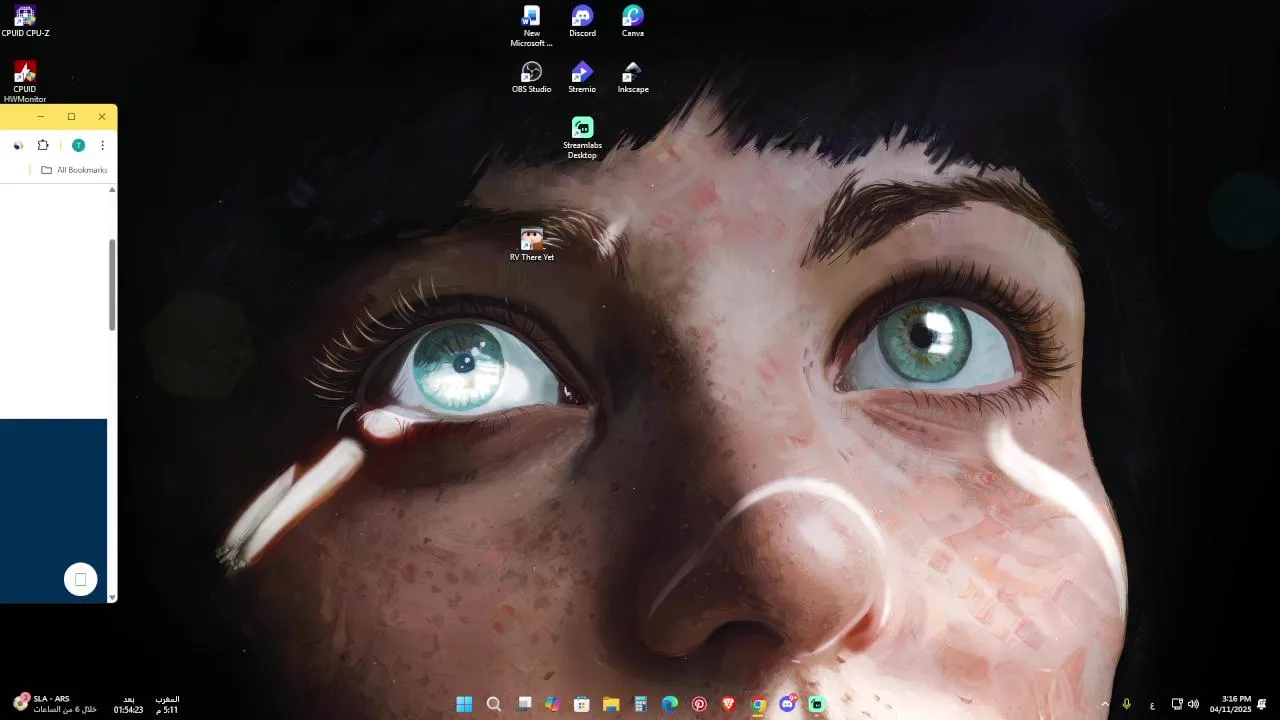Open the OBS Studio desktop icon
This screenshot has width=1280, height=720.
(x=531, y=78)
